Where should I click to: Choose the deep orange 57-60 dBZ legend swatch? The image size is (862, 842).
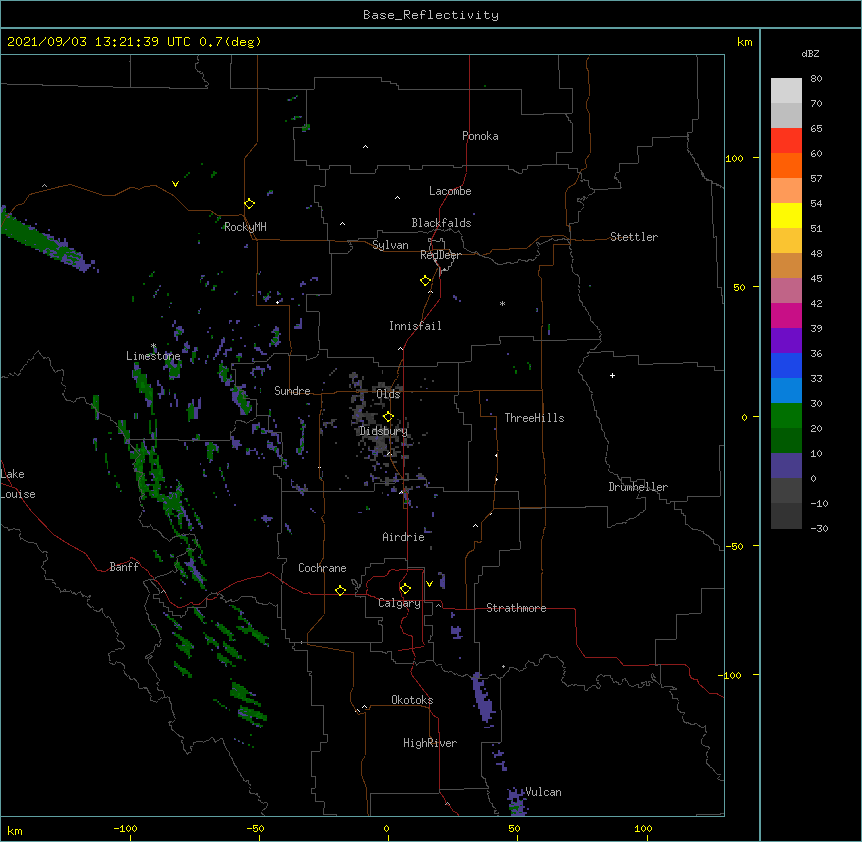(786, 165)
